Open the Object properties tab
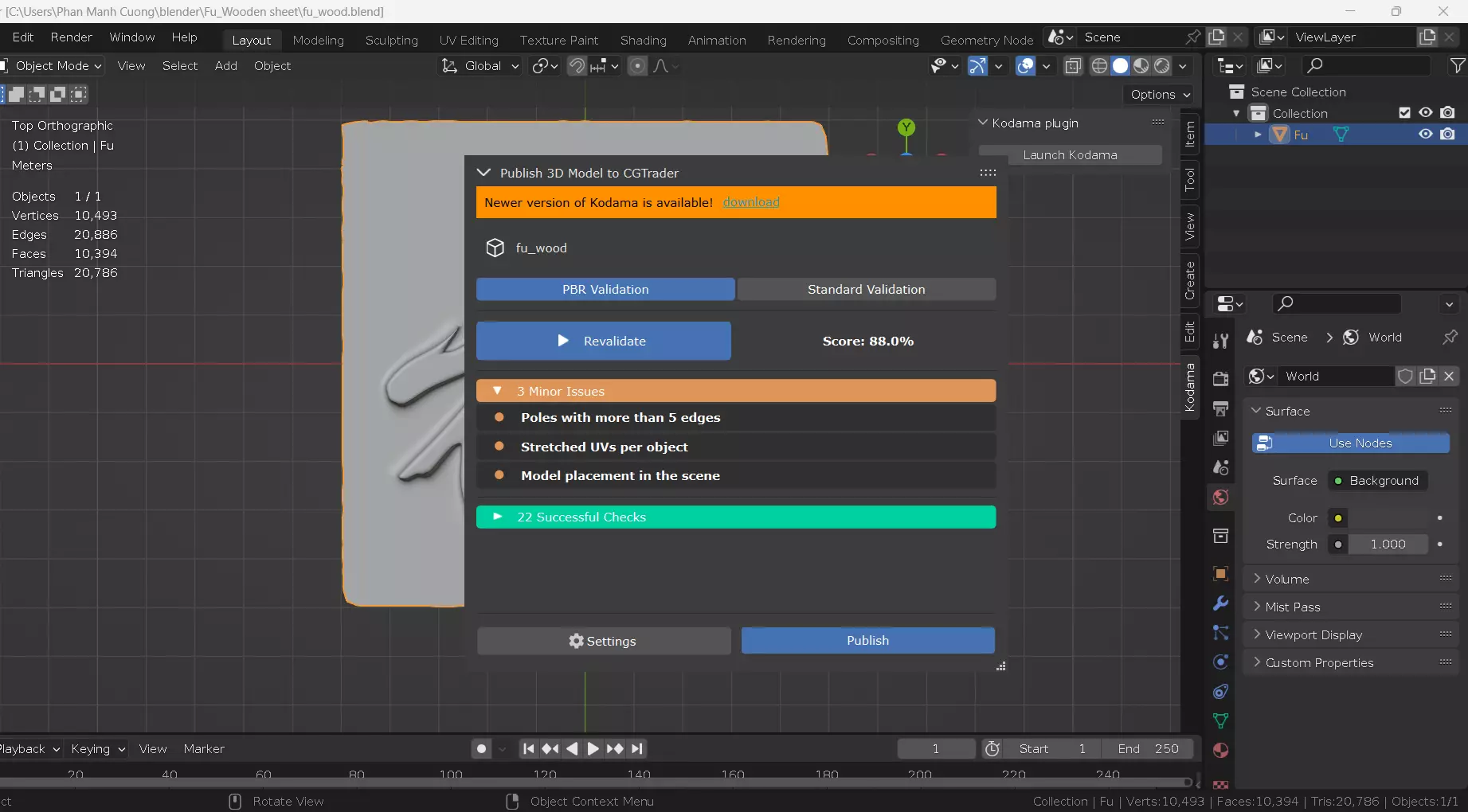Viewport: 1468px width, 812px height. pyautogui.click(x=1220, y=573)
